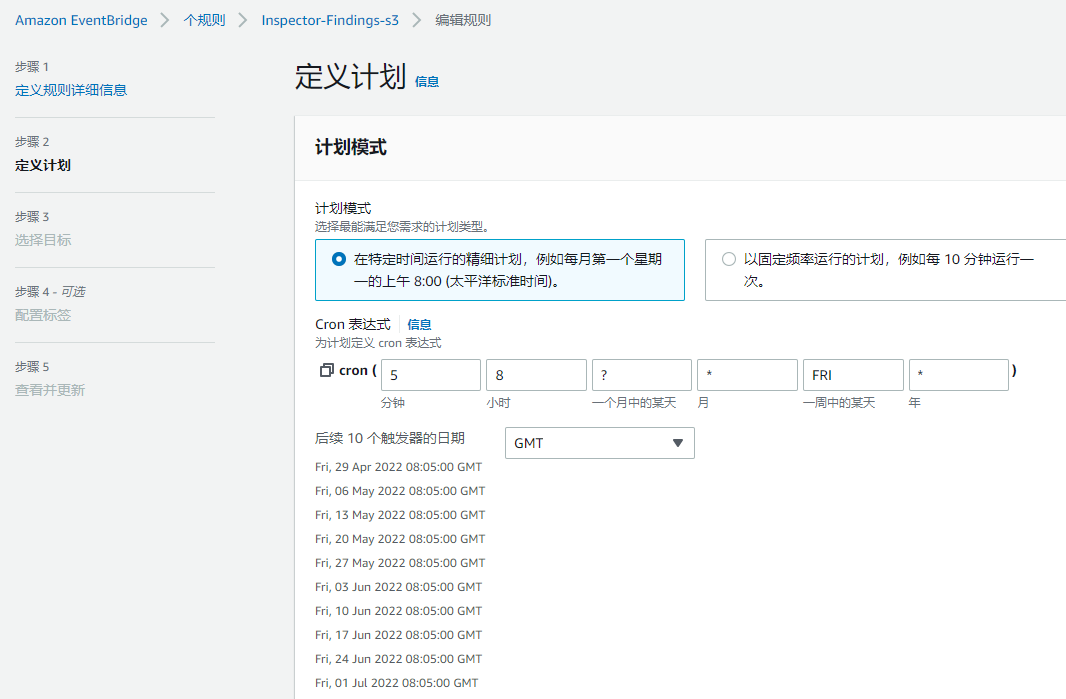The height and width of the screenshot is (699, 1066).
Task: Open the 信息 link beside Cron 表达式
Action: (x=419, y=323)
